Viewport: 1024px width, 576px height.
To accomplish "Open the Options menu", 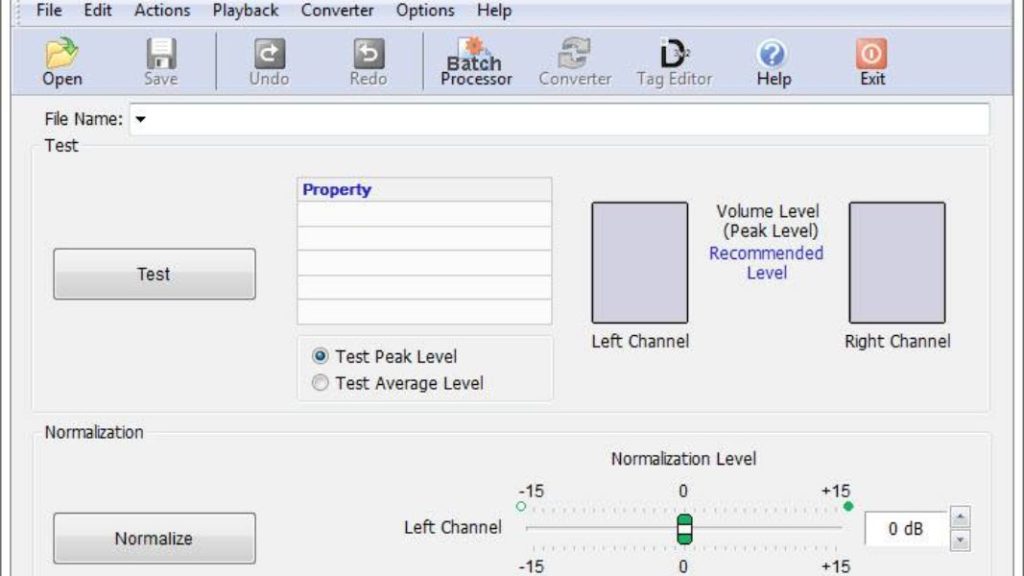I will (425, 11).
